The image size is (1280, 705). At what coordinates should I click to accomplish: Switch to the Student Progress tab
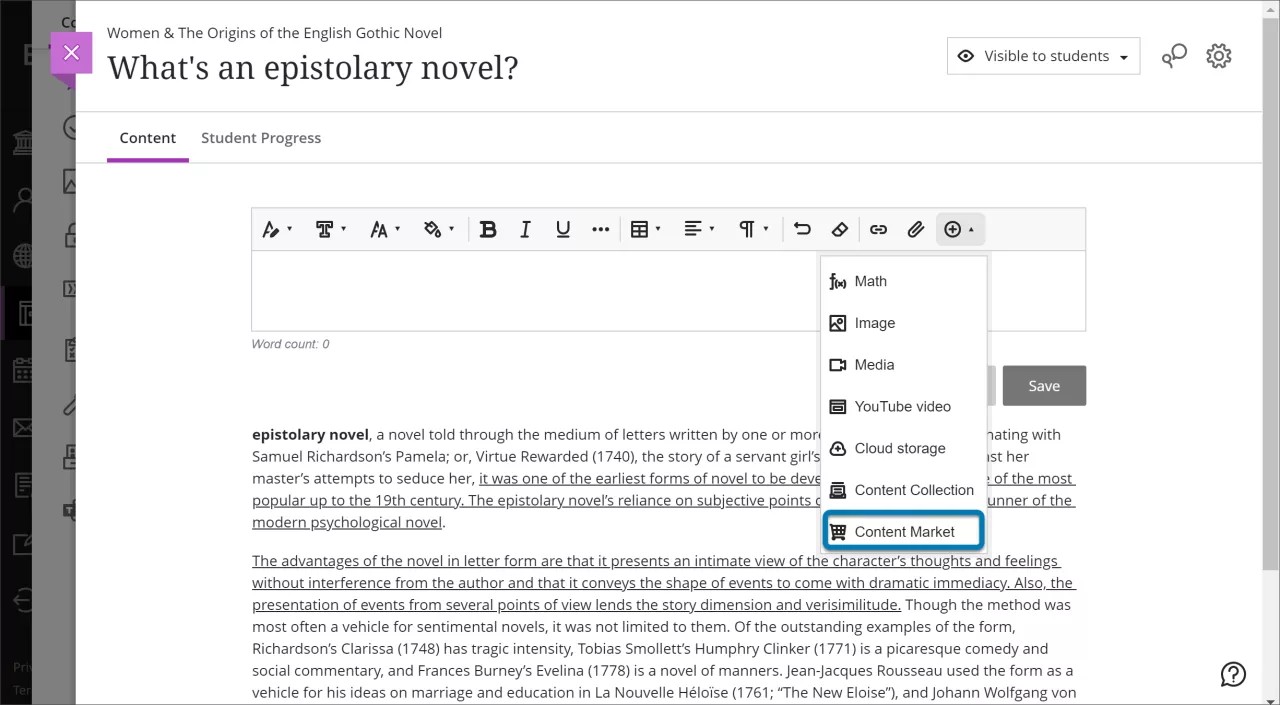(261, 138)
